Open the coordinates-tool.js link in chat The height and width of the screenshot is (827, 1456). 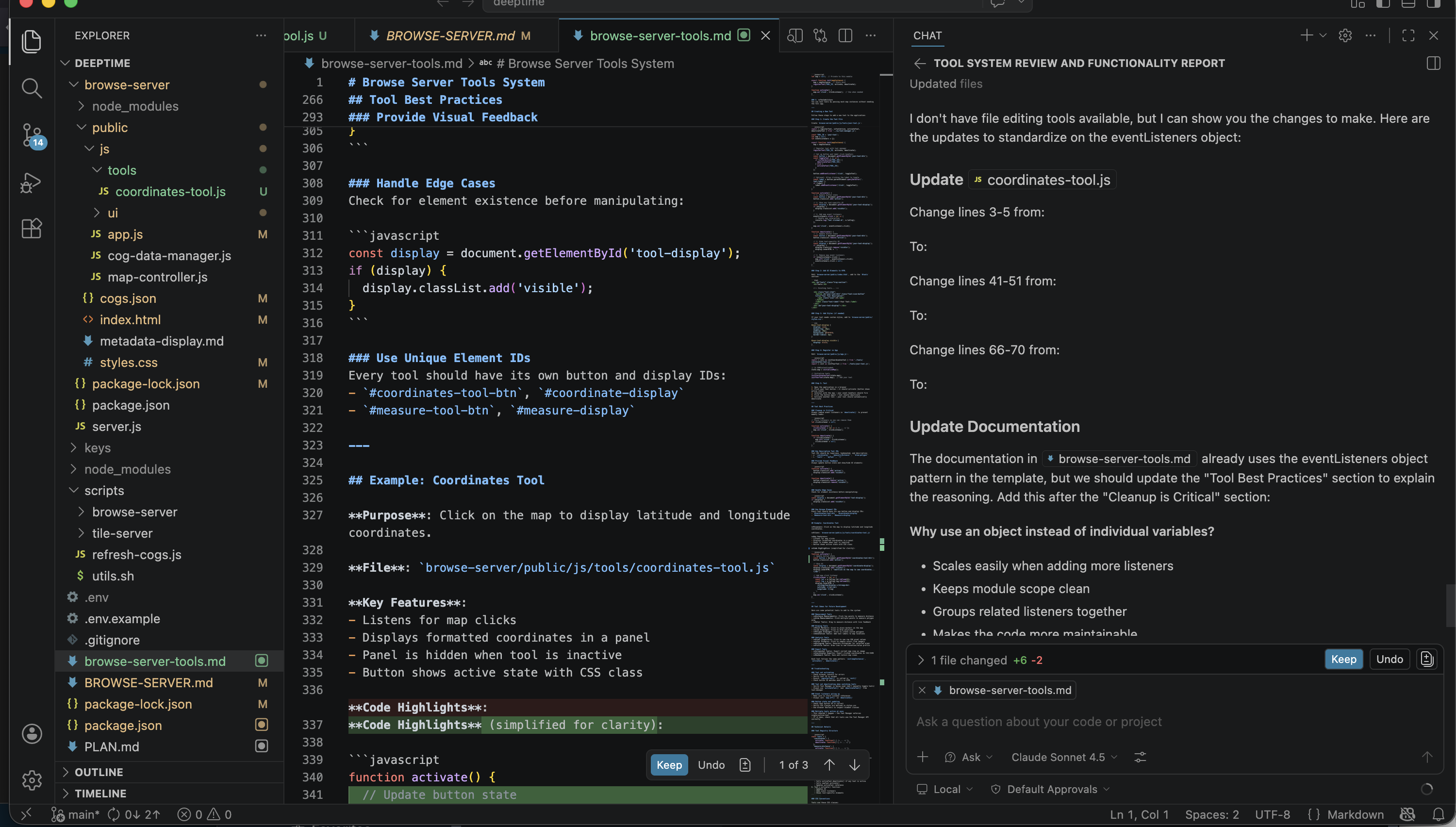click(1042, 180)
